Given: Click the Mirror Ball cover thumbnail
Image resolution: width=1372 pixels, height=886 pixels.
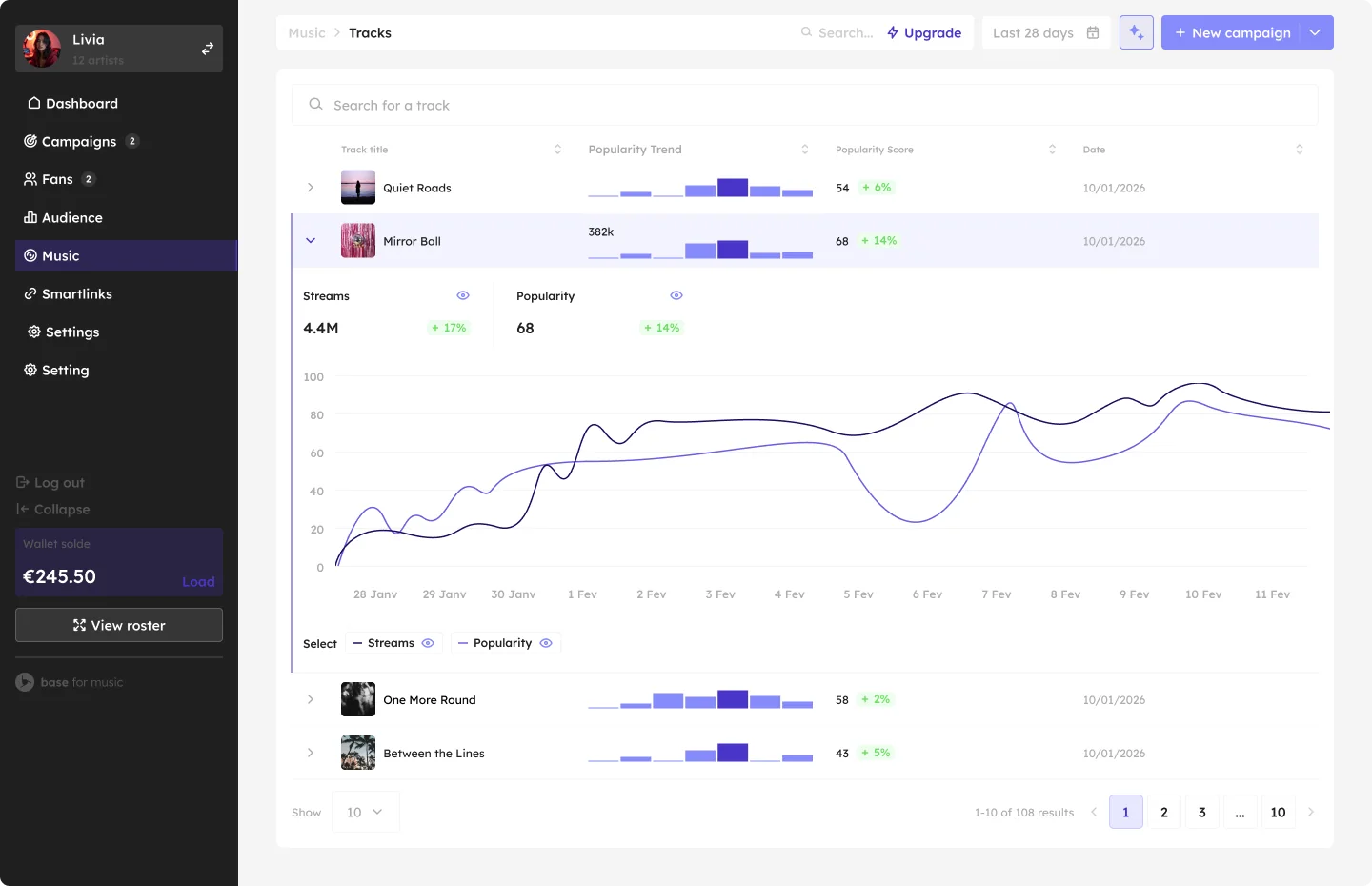Looking at the screenshot, I should (x=358, y=241).
